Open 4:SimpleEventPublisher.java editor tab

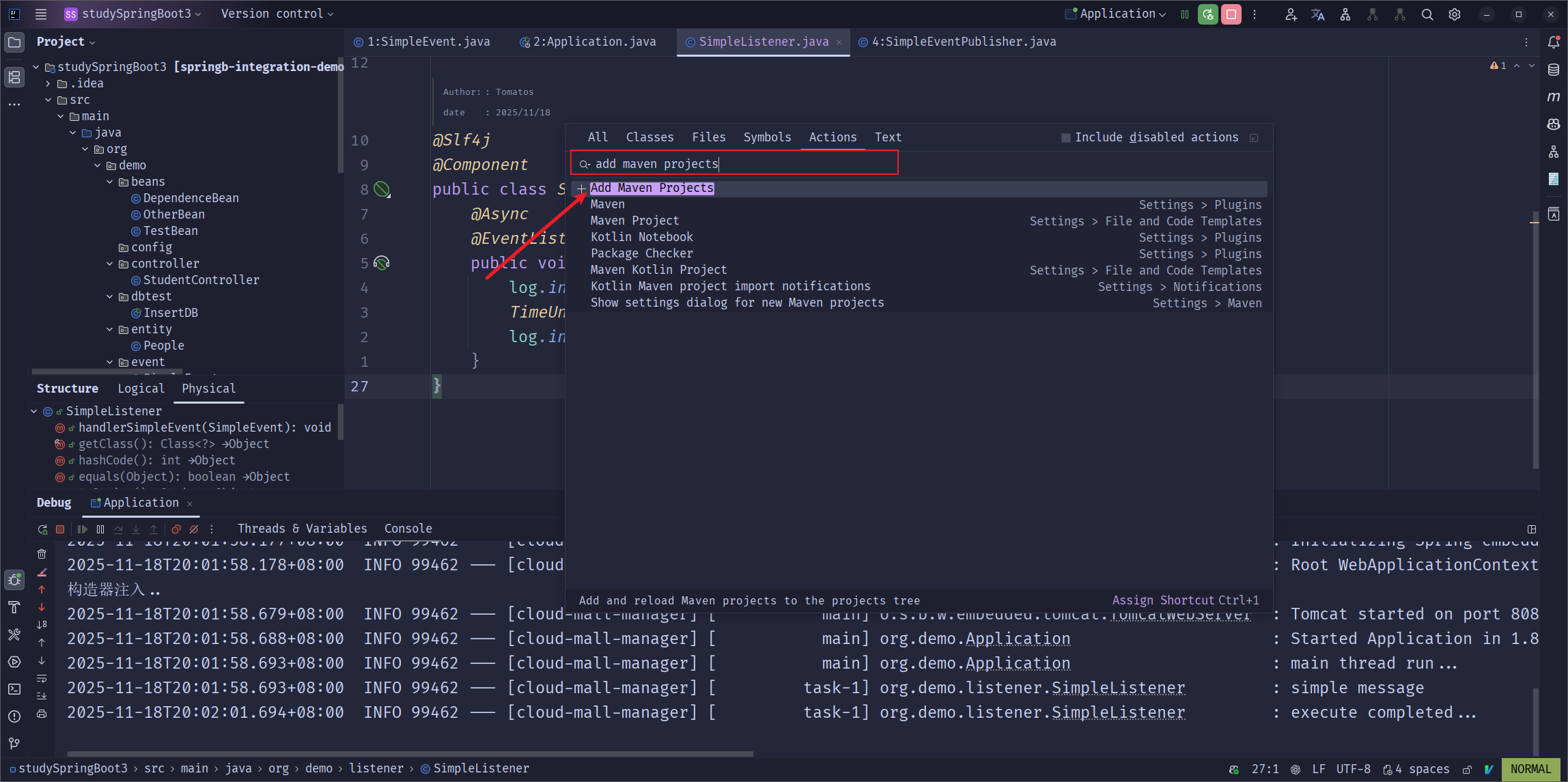point(963,42)
